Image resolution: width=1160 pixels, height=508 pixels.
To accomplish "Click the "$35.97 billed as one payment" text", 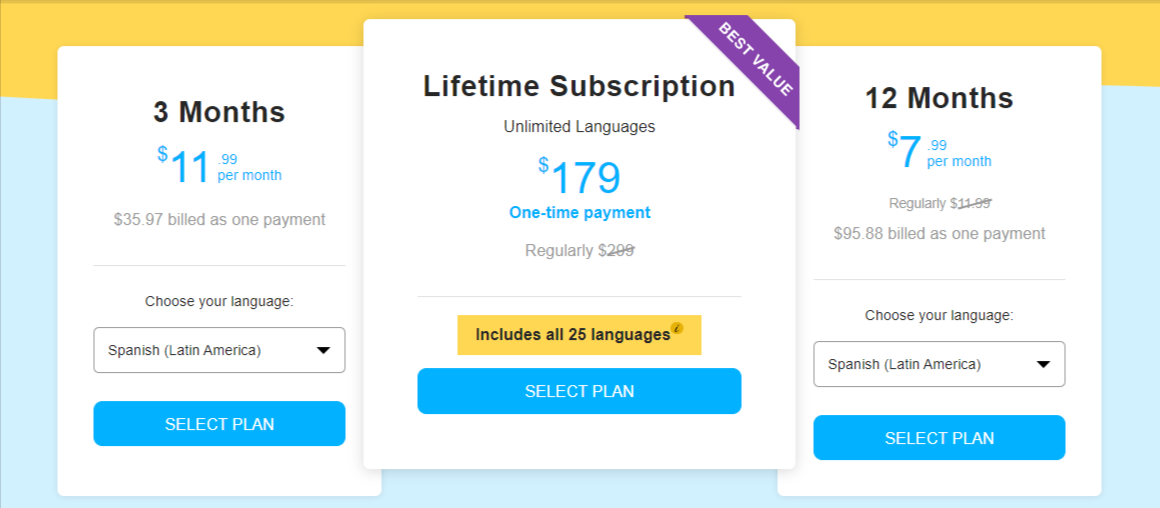I will point(219,220).
